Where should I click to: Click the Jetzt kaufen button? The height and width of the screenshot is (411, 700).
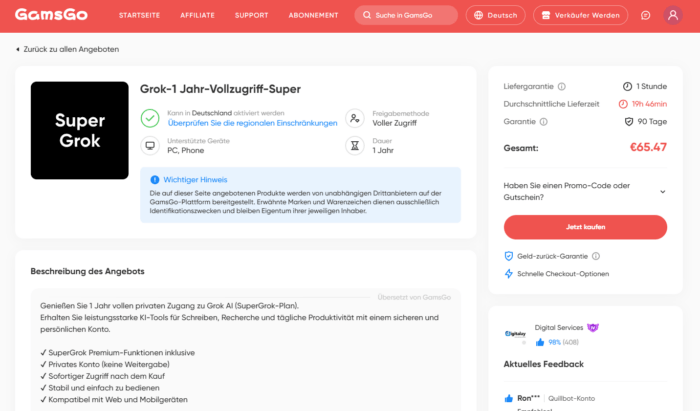pos(585,227)
